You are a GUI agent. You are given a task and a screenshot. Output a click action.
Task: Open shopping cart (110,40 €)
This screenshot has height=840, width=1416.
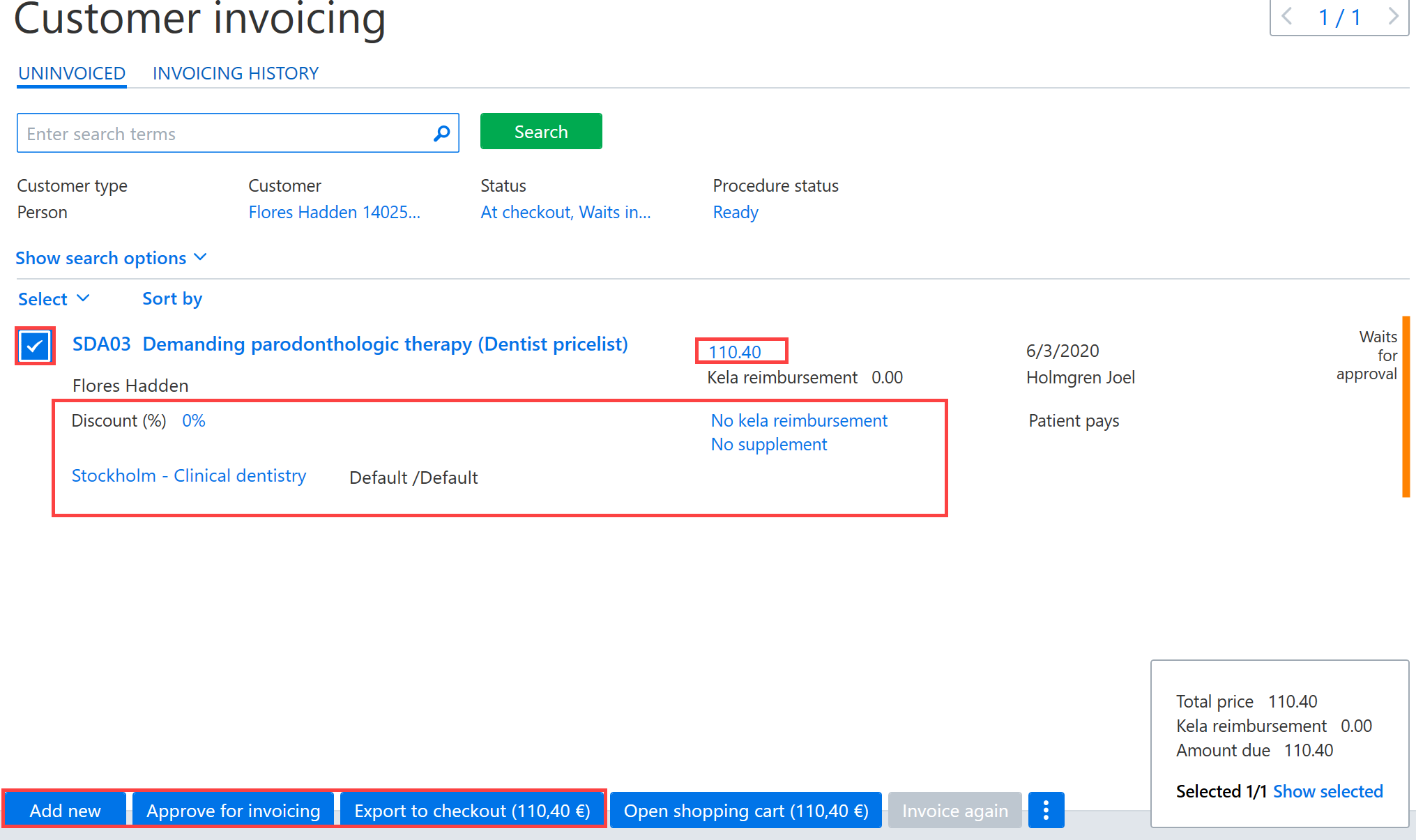coord(746,810)
